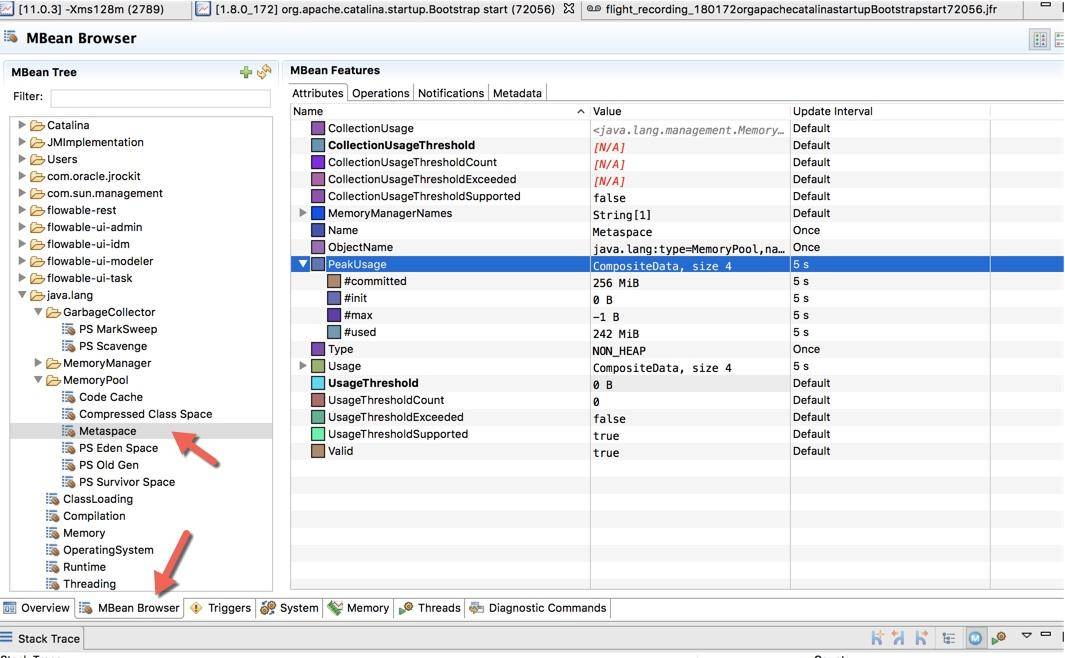Toggle the side-by-side layout button at top right

(x=1040, y=39)
